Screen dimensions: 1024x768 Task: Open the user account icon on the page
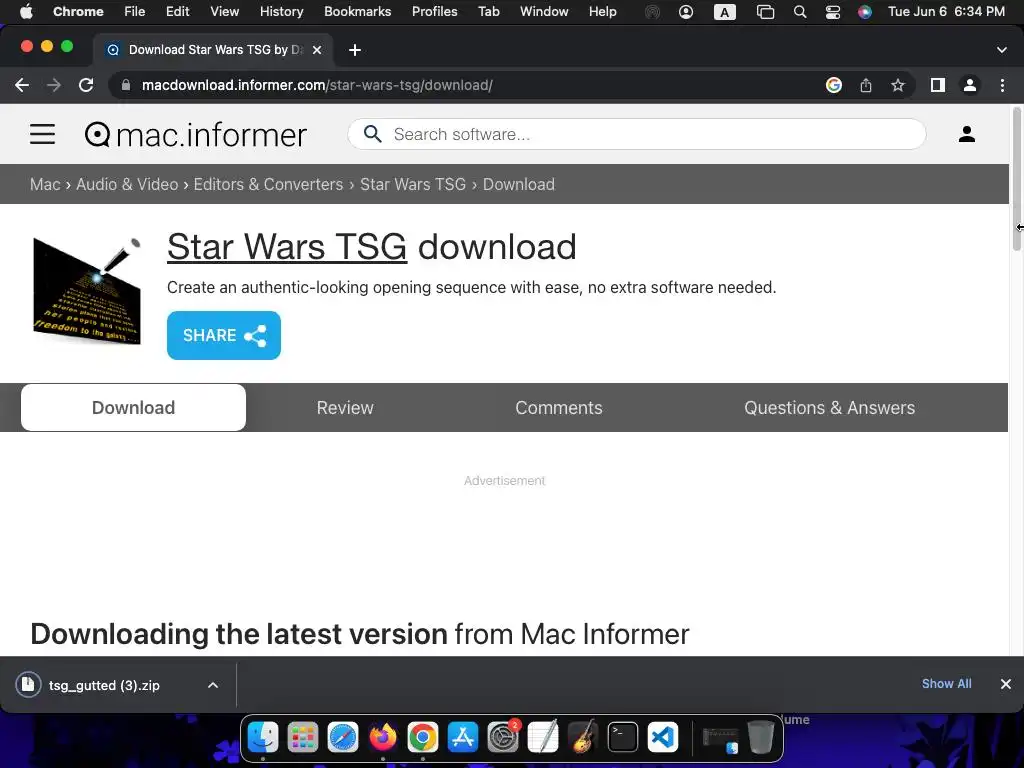[x=967, y=134]
